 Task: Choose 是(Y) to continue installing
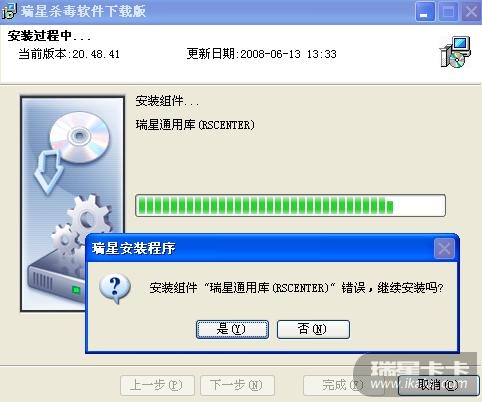point(232,329)
